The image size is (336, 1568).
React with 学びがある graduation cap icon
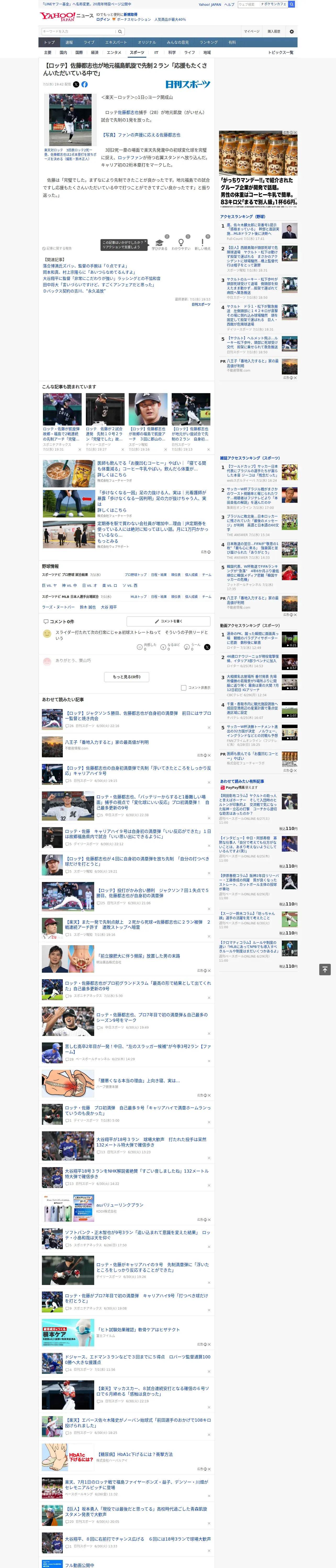pos(159,242)
